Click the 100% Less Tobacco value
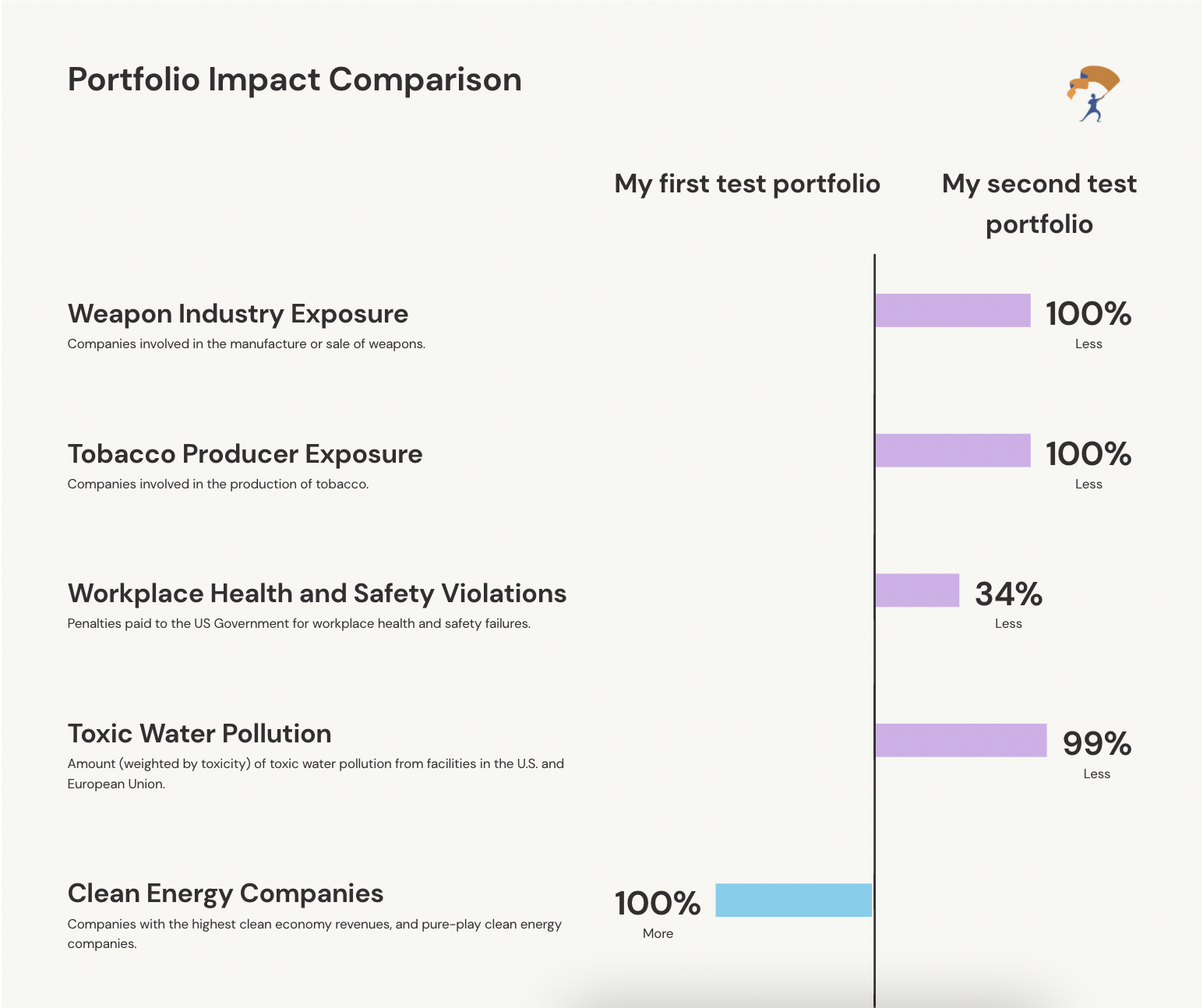 1088,464
